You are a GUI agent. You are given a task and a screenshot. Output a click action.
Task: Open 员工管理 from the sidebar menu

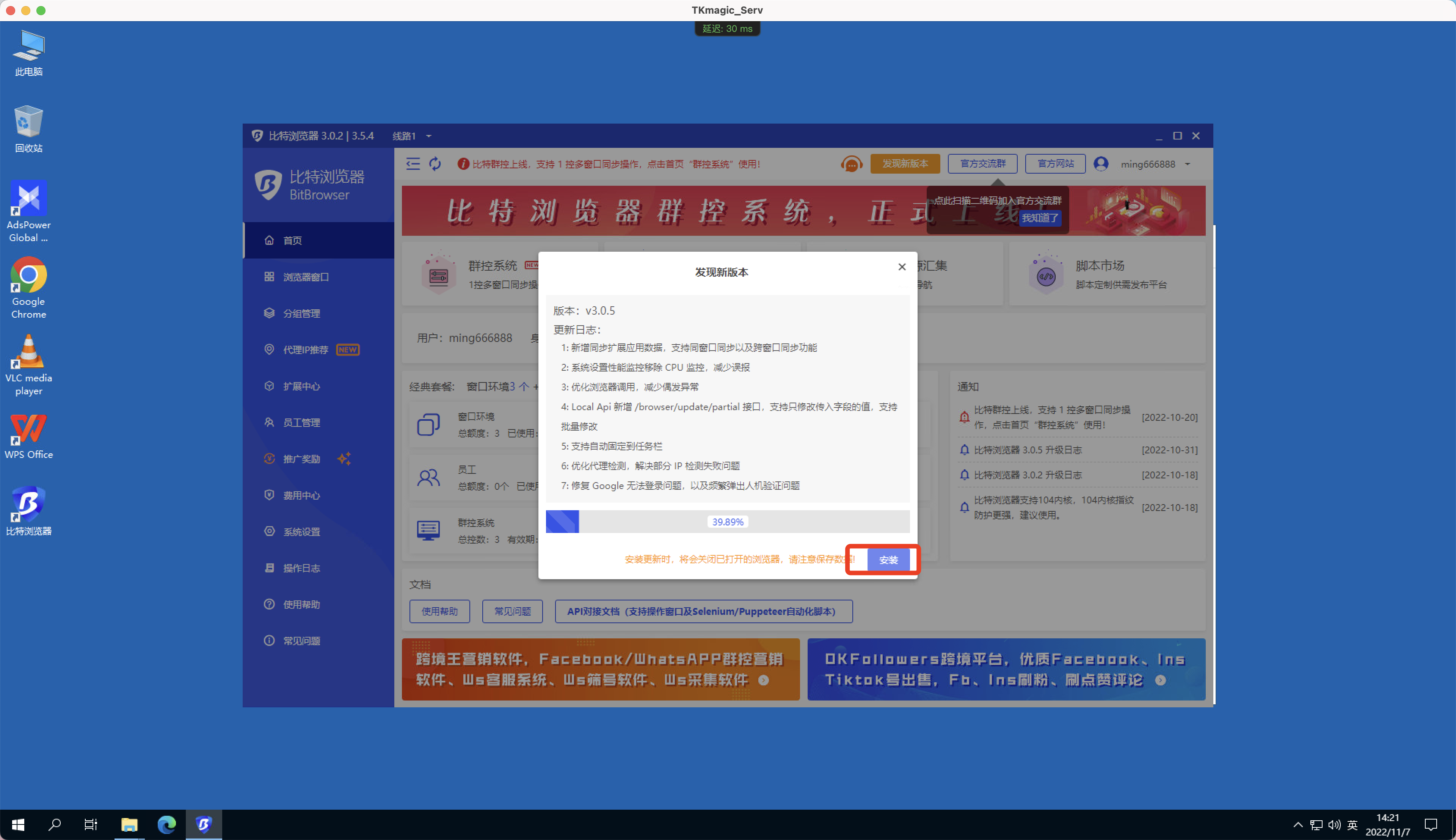tap(301, 422)
